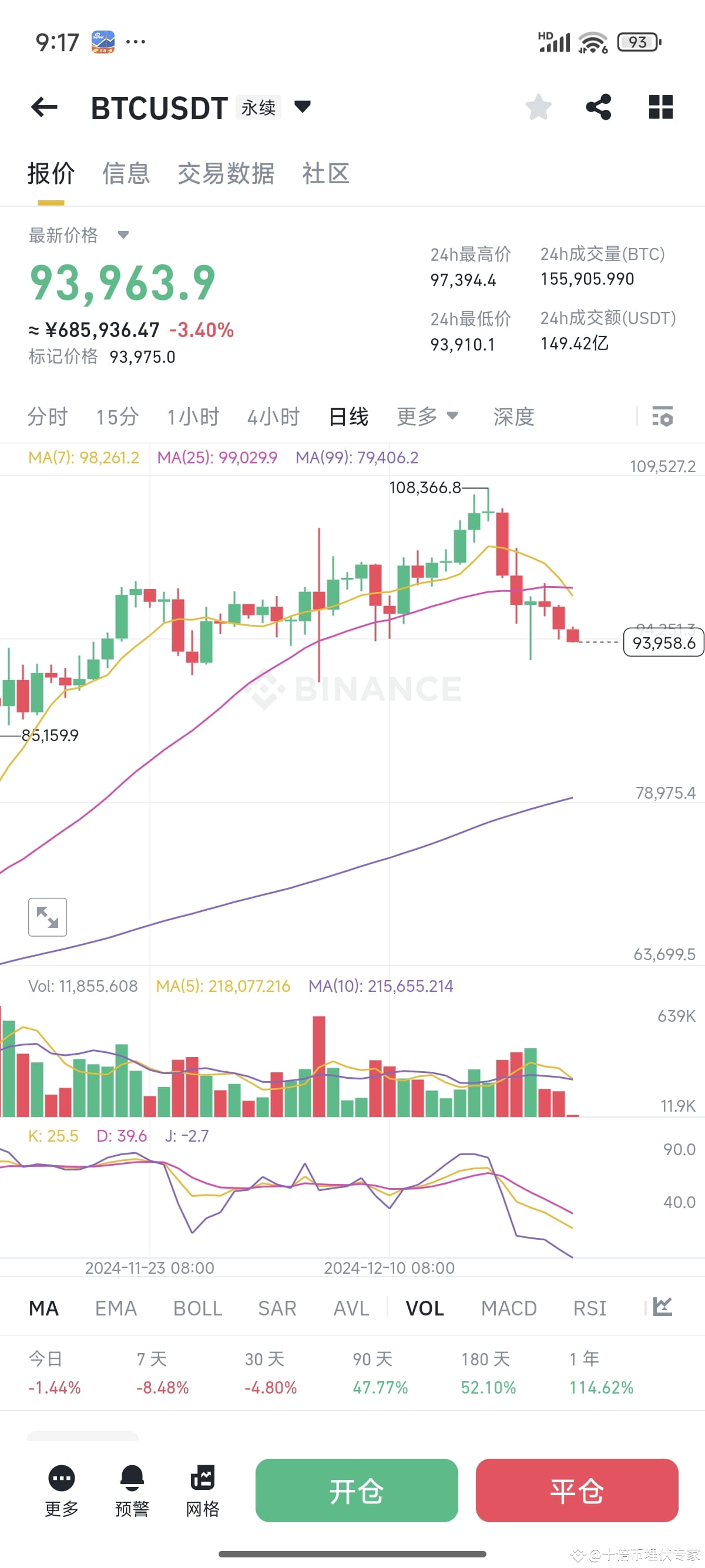This screenshot has width=705, height=1568.
Task: Expand the 最新价格 dropdown arrow
Action: click(123, 236)
